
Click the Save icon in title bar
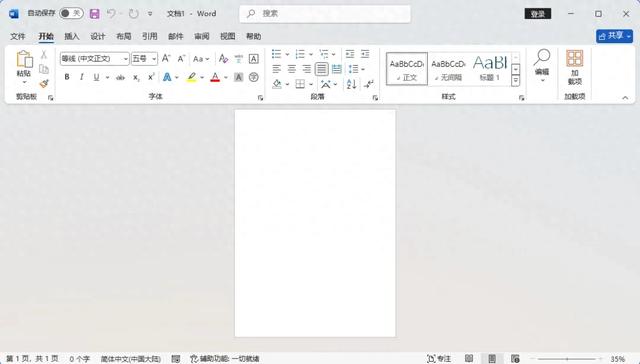(x=95, y=14)
